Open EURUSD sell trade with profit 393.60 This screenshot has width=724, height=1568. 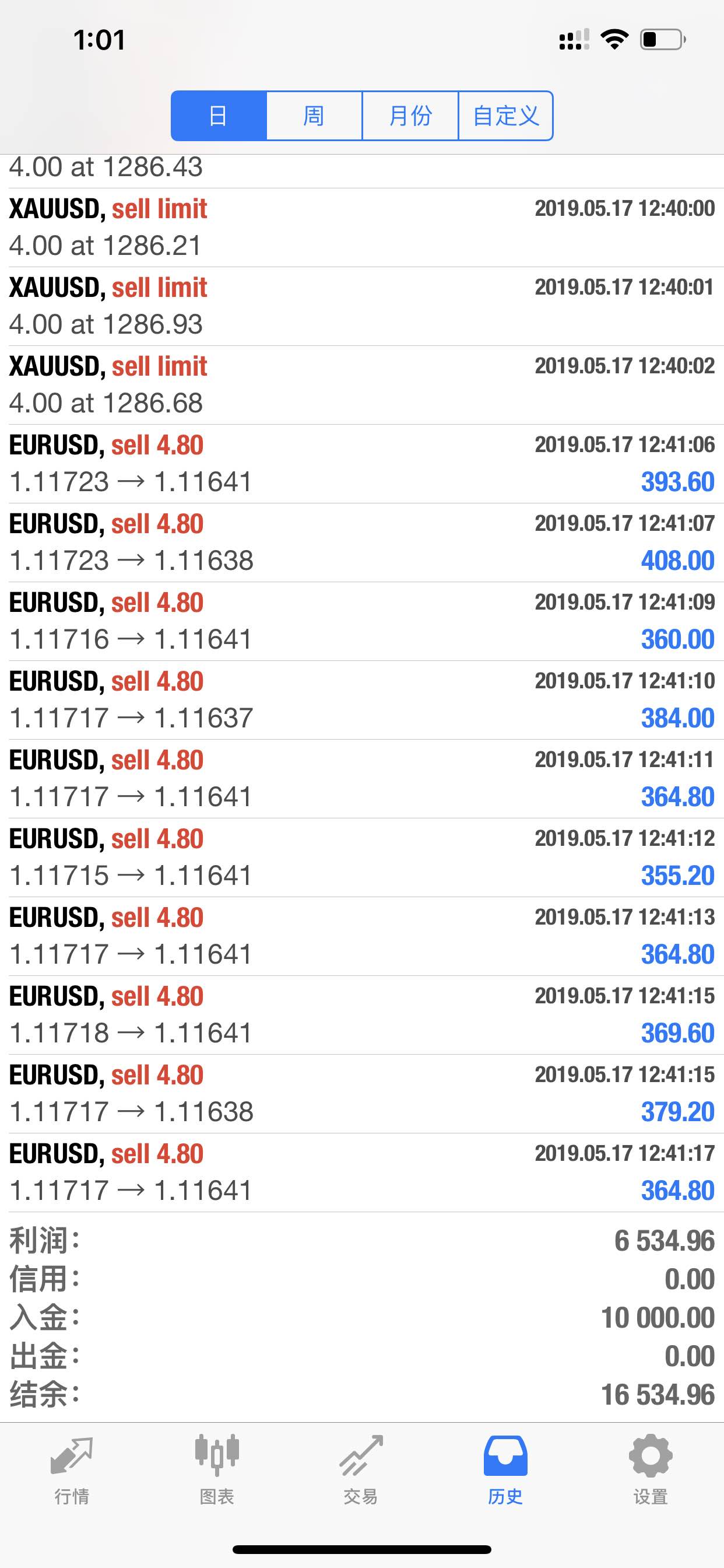[x=362, y=464]
